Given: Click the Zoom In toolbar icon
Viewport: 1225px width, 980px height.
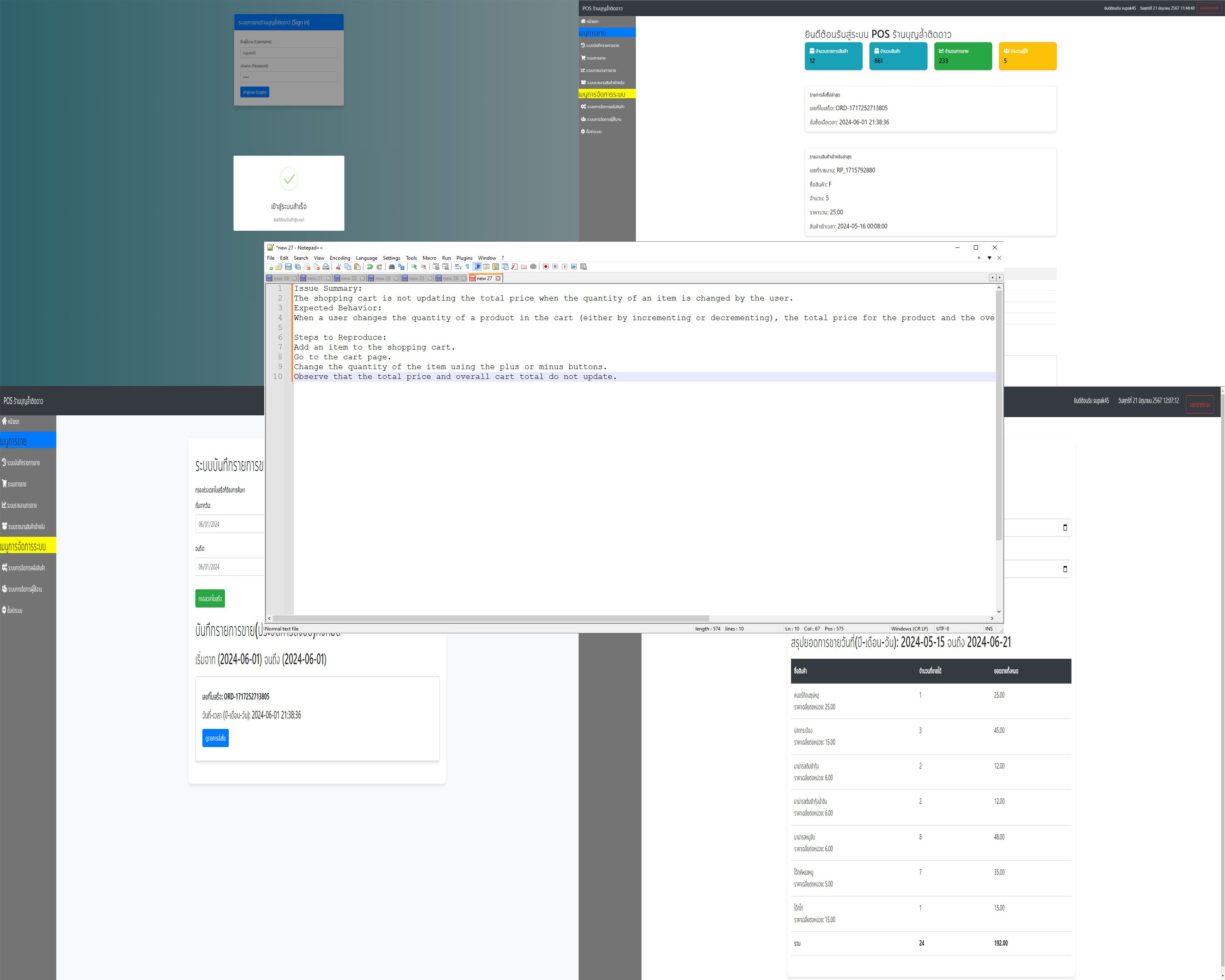Looking at the screenshot, I should pos(414,267).
